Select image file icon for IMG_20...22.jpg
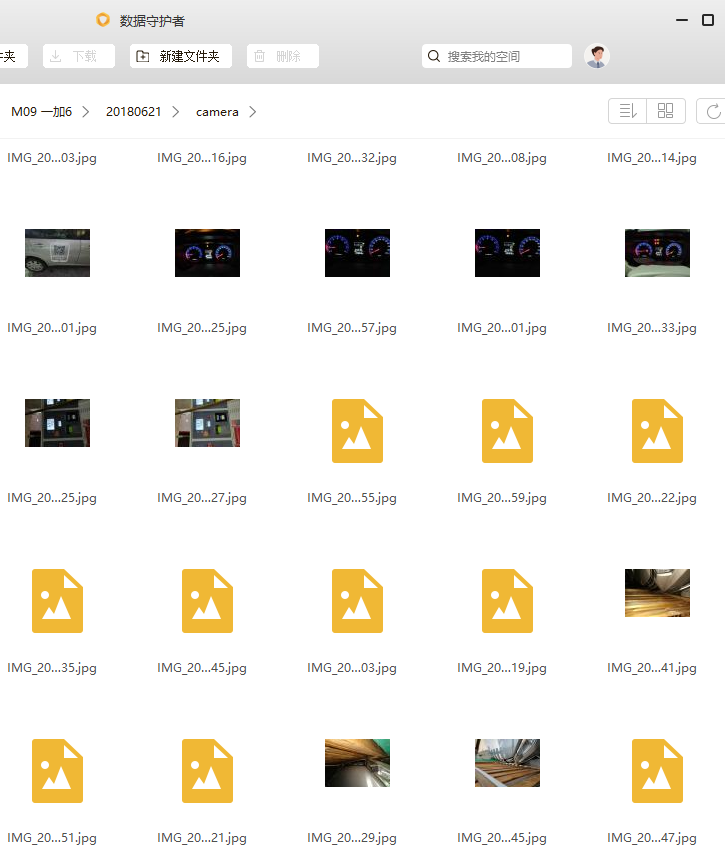Screen dimensions: 725x858 click(657, 431)
